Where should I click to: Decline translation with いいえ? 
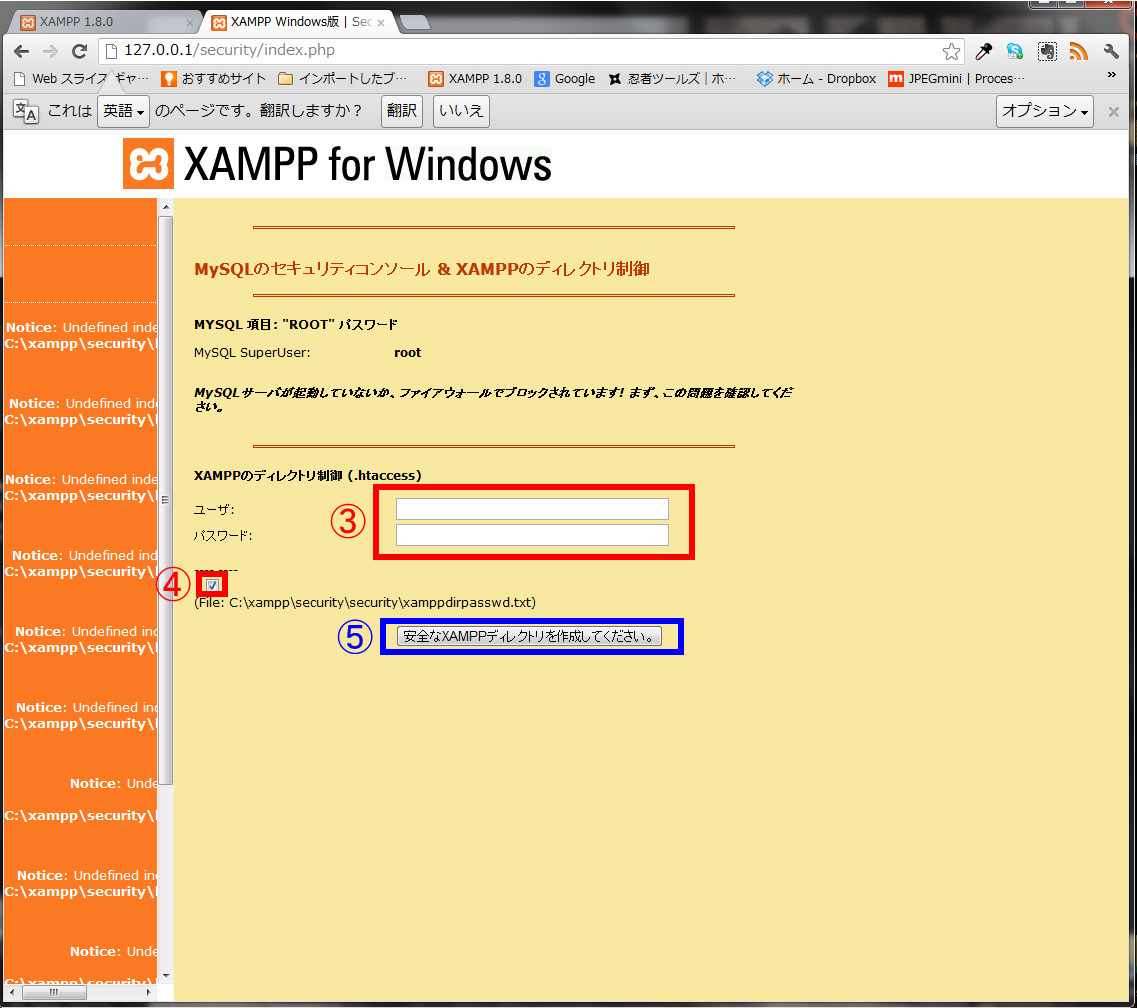(x=461, y=111)
